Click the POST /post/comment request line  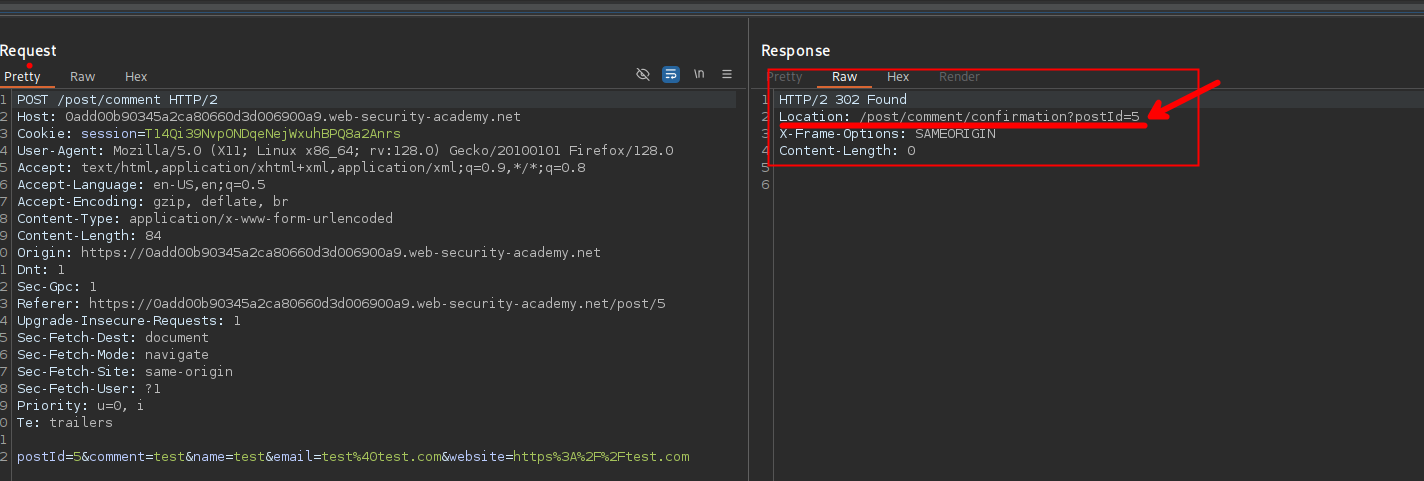(117, 100)
